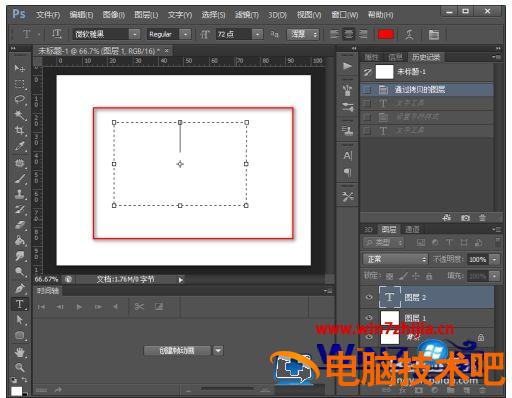The height and width of the screenshot is (398, 512).
Task: Select the Clone Stamp tool
Action: pyautogui.click(x=19, y=194)
